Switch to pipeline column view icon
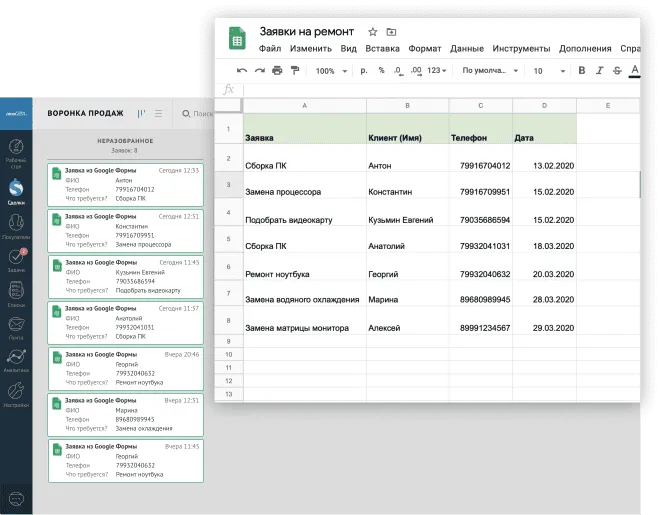The height and width of the screenshot is (515, 661). (141, 114)
